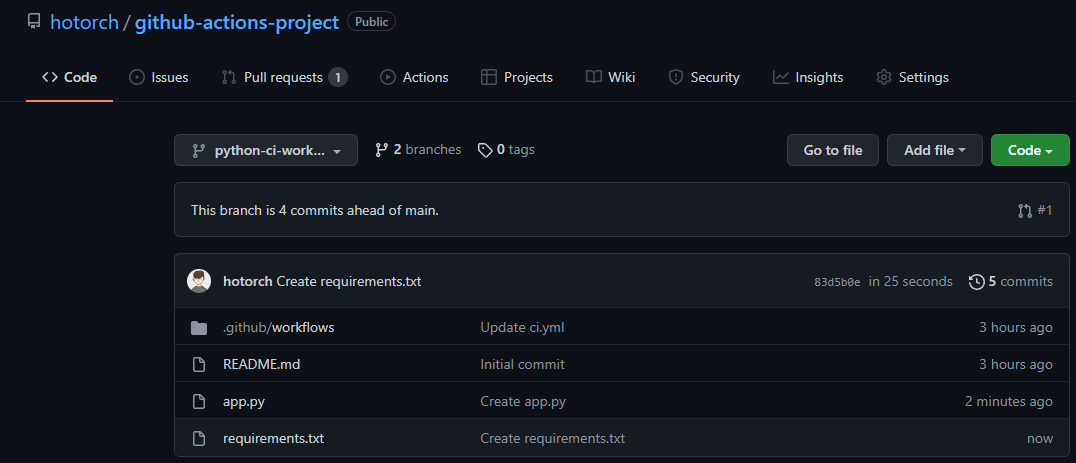Open the hotorch owner profile link
The height and width of the screenshot is (463, 1076).
click(84, 22)
